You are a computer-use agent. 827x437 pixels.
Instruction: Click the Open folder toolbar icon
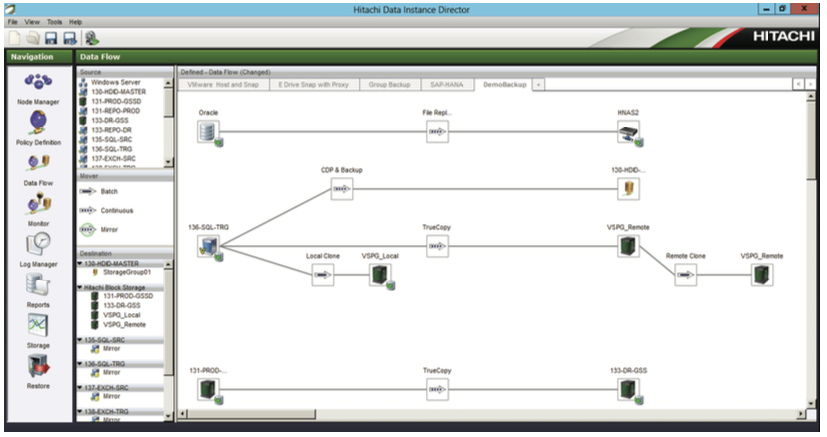click(x=33, y=38)
